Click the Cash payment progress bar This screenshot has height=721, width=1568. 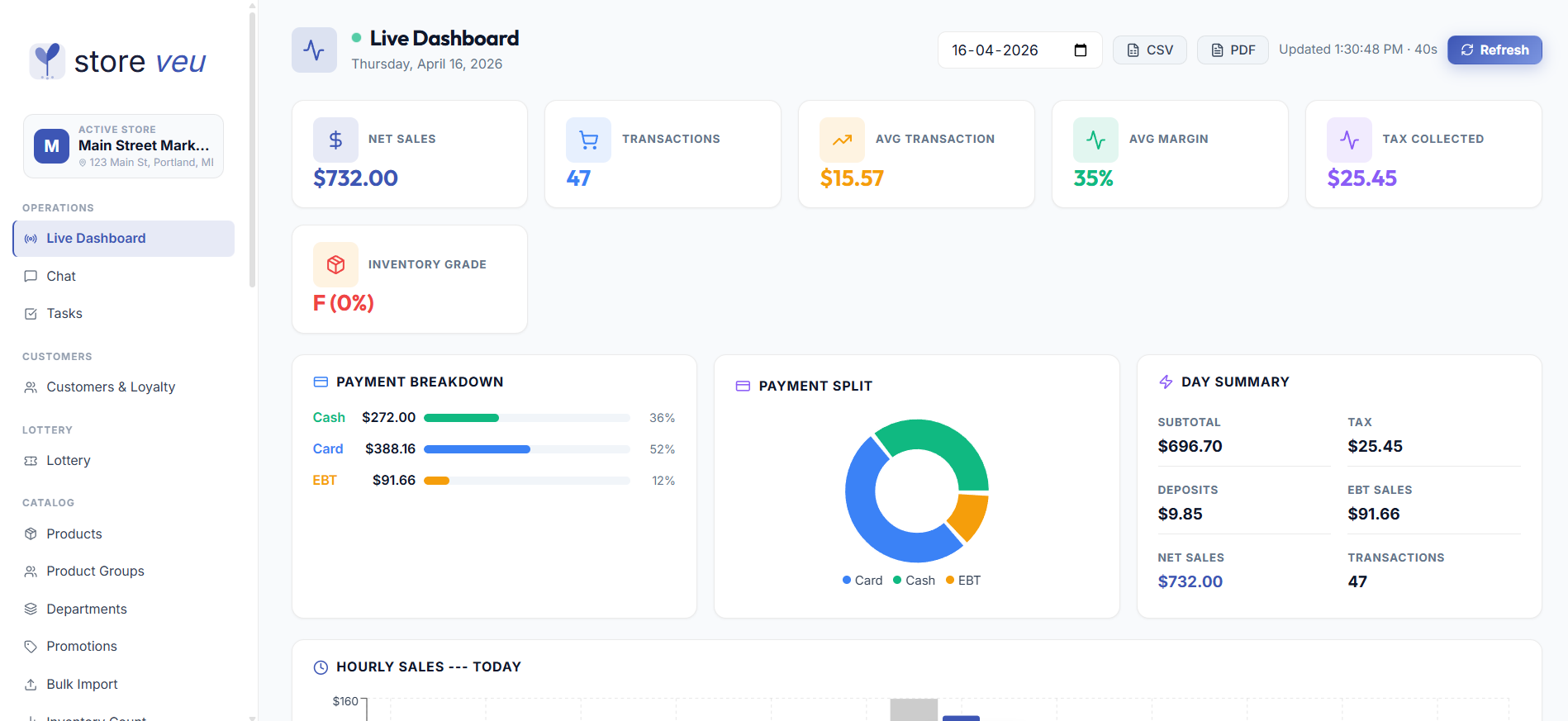pyautogui.click(x=527, y=418)
